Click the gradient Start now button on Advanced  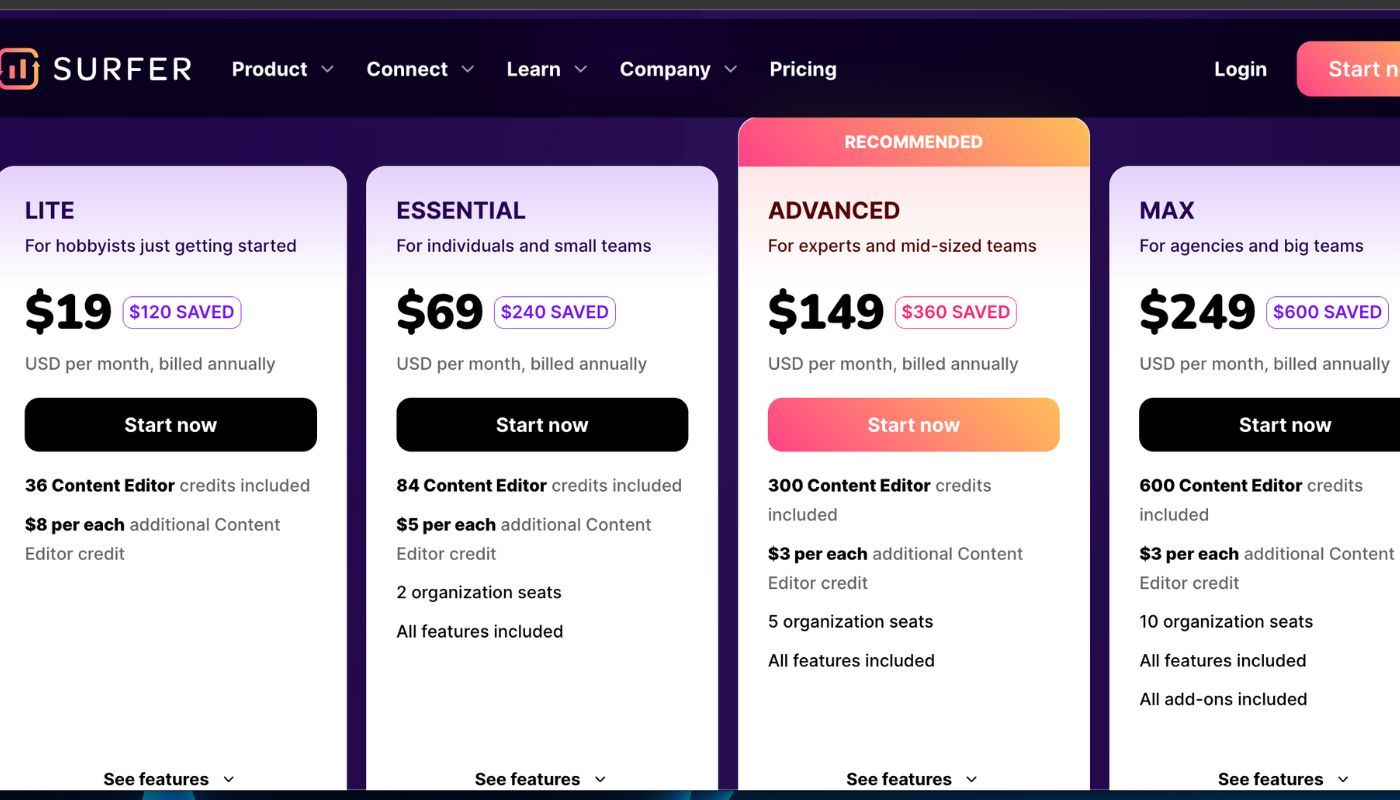pos(913,424)
